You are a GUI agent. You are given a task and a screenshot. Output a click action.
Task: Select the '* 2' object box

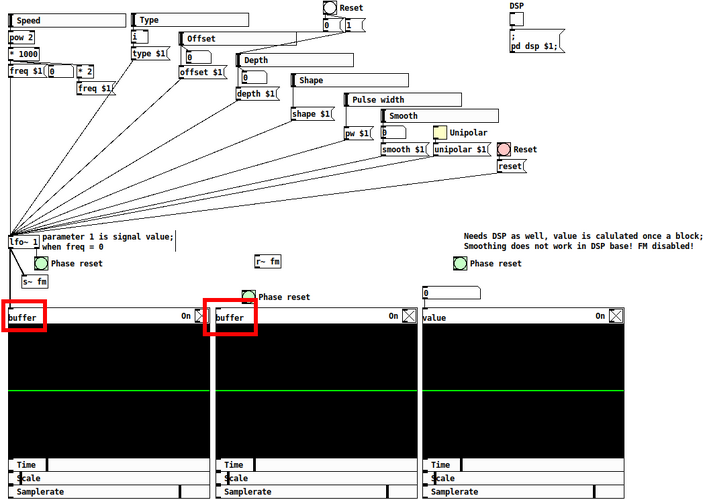(x=86, y=71)
